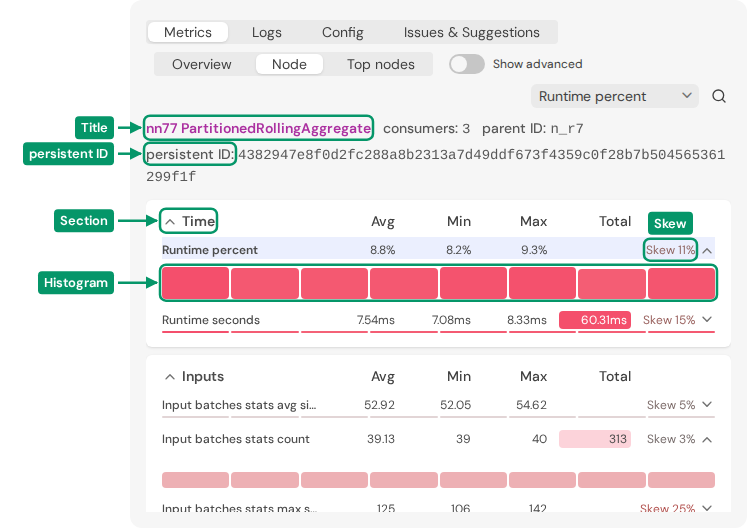Select the Overview view

coord(202,64)
